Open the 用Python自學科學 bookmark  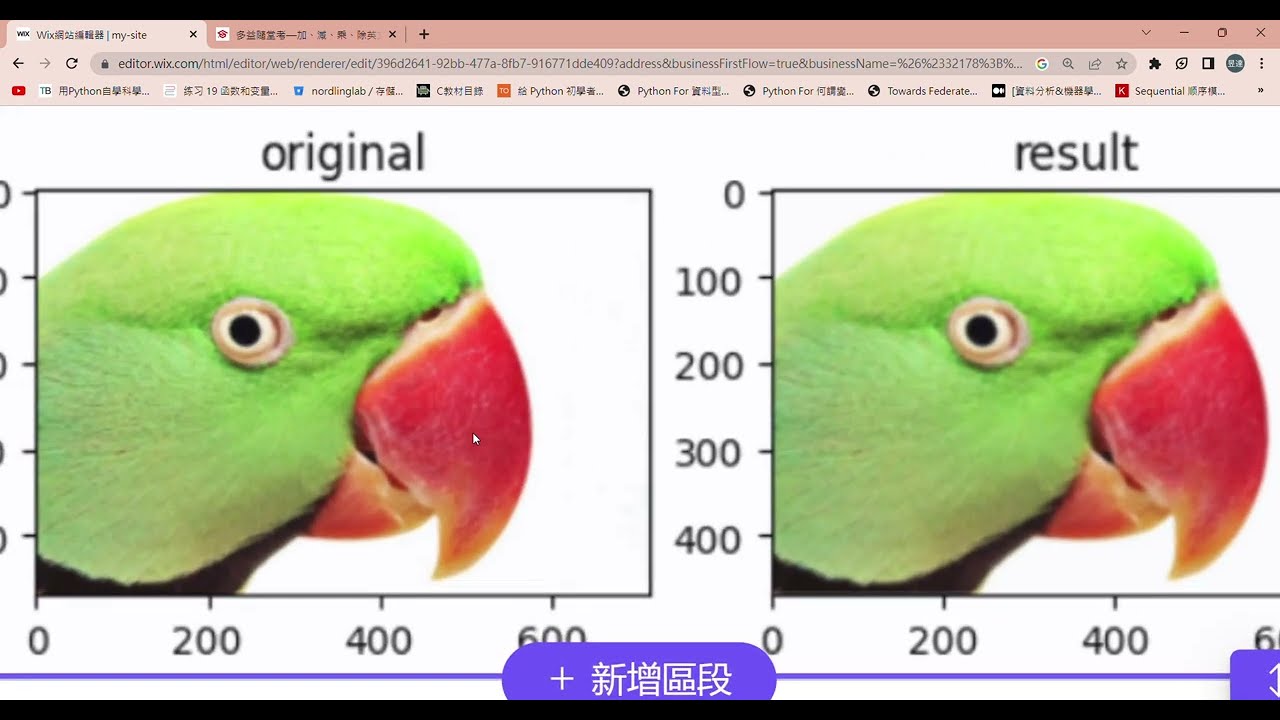(x=94, y=90)
